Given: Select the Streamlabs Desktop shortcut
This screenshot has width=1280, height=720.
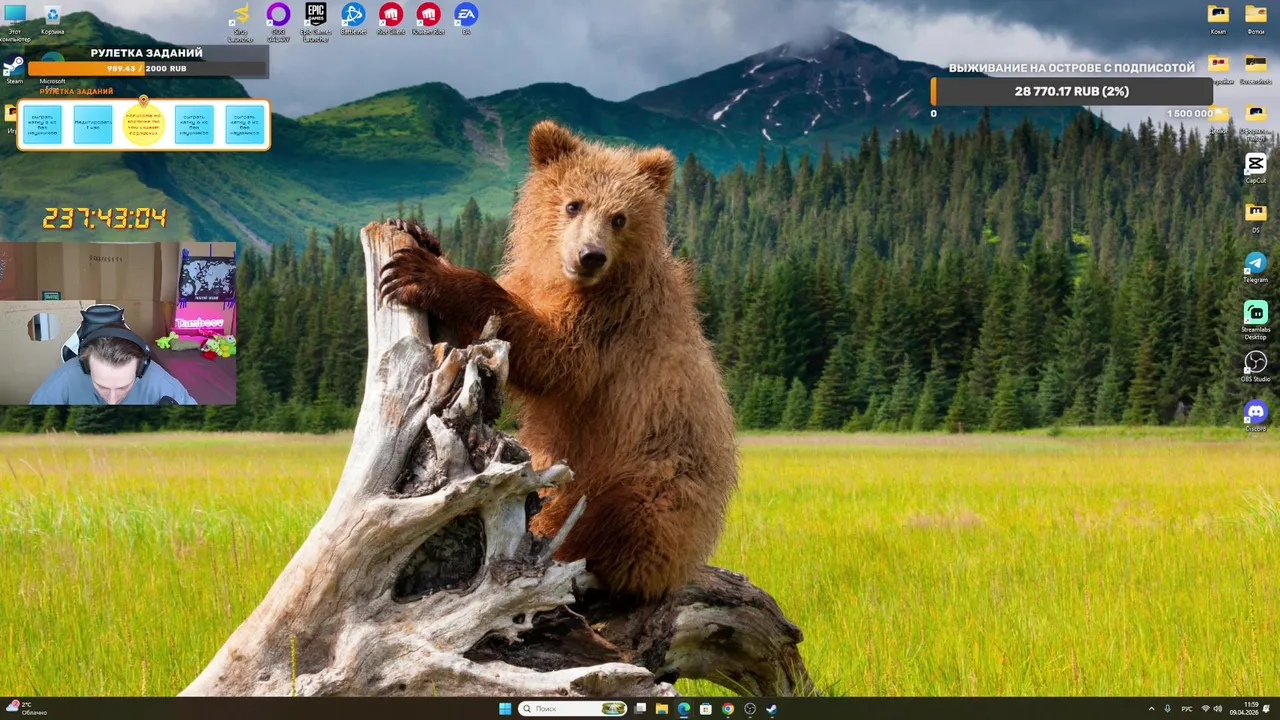Looking at the screenshot, I should (1256, 320).
